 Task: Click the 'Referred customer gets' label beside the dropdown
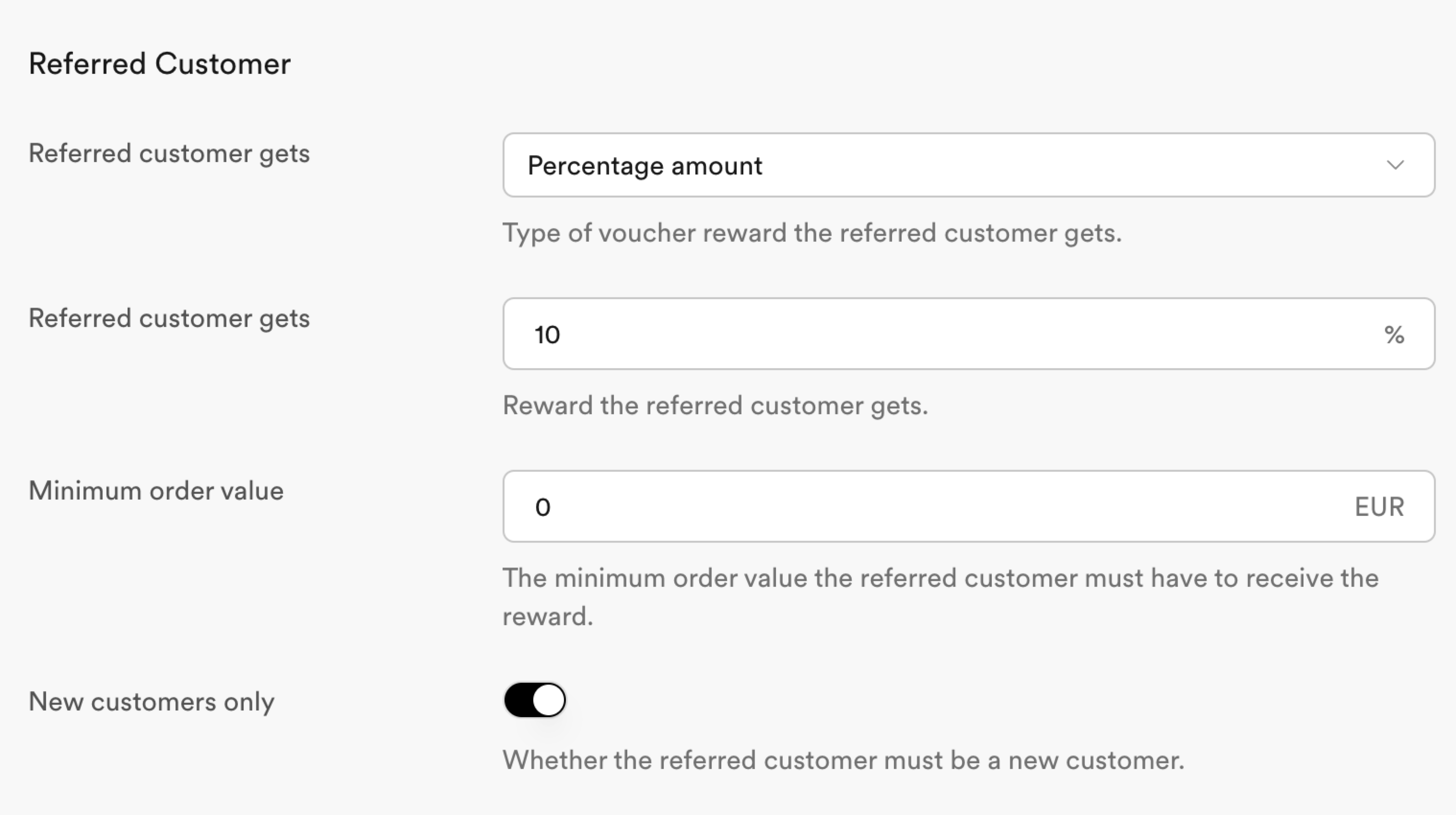click(169, 154)
